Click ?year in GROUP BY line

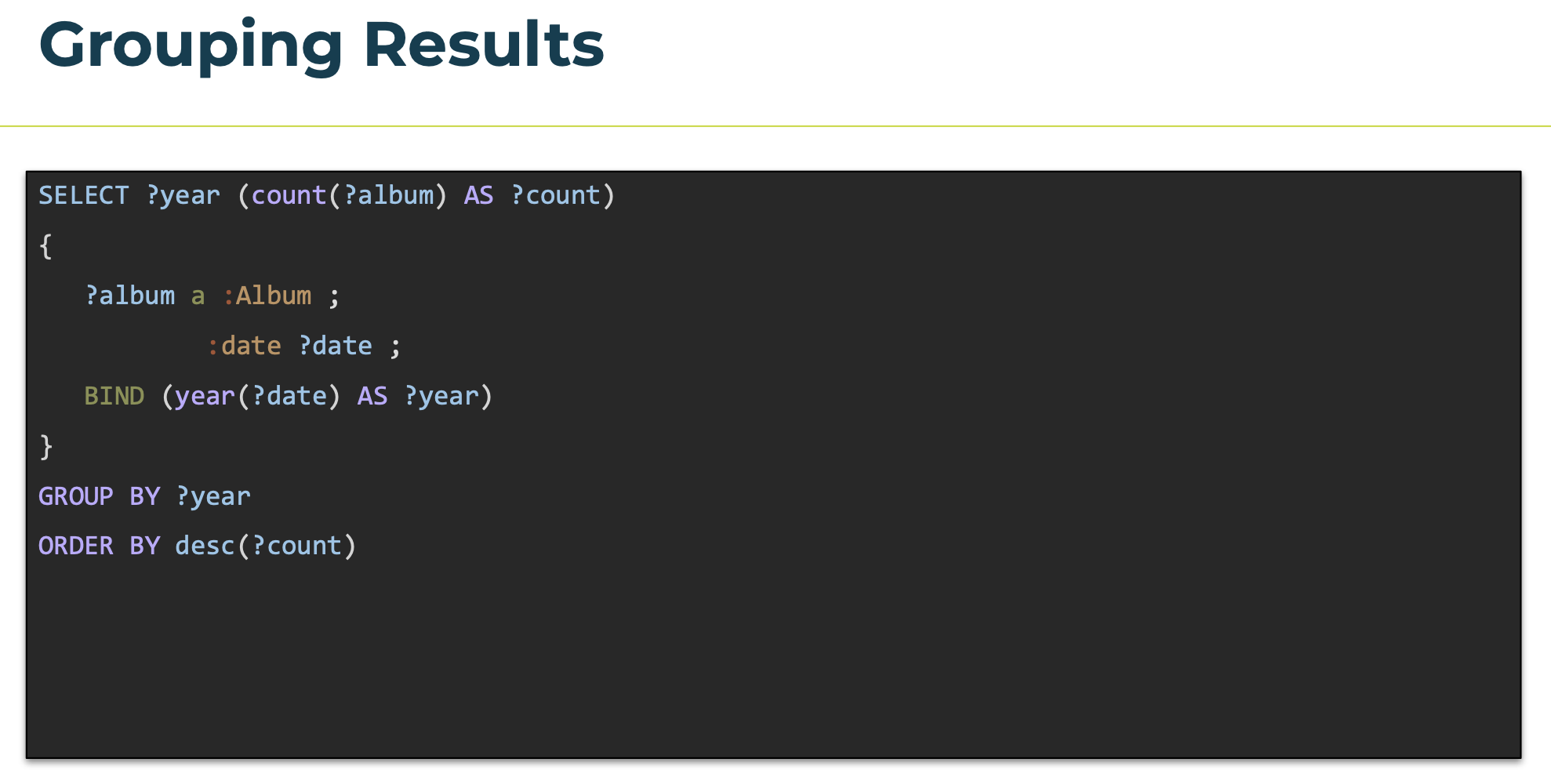click(x=213, y=496)
